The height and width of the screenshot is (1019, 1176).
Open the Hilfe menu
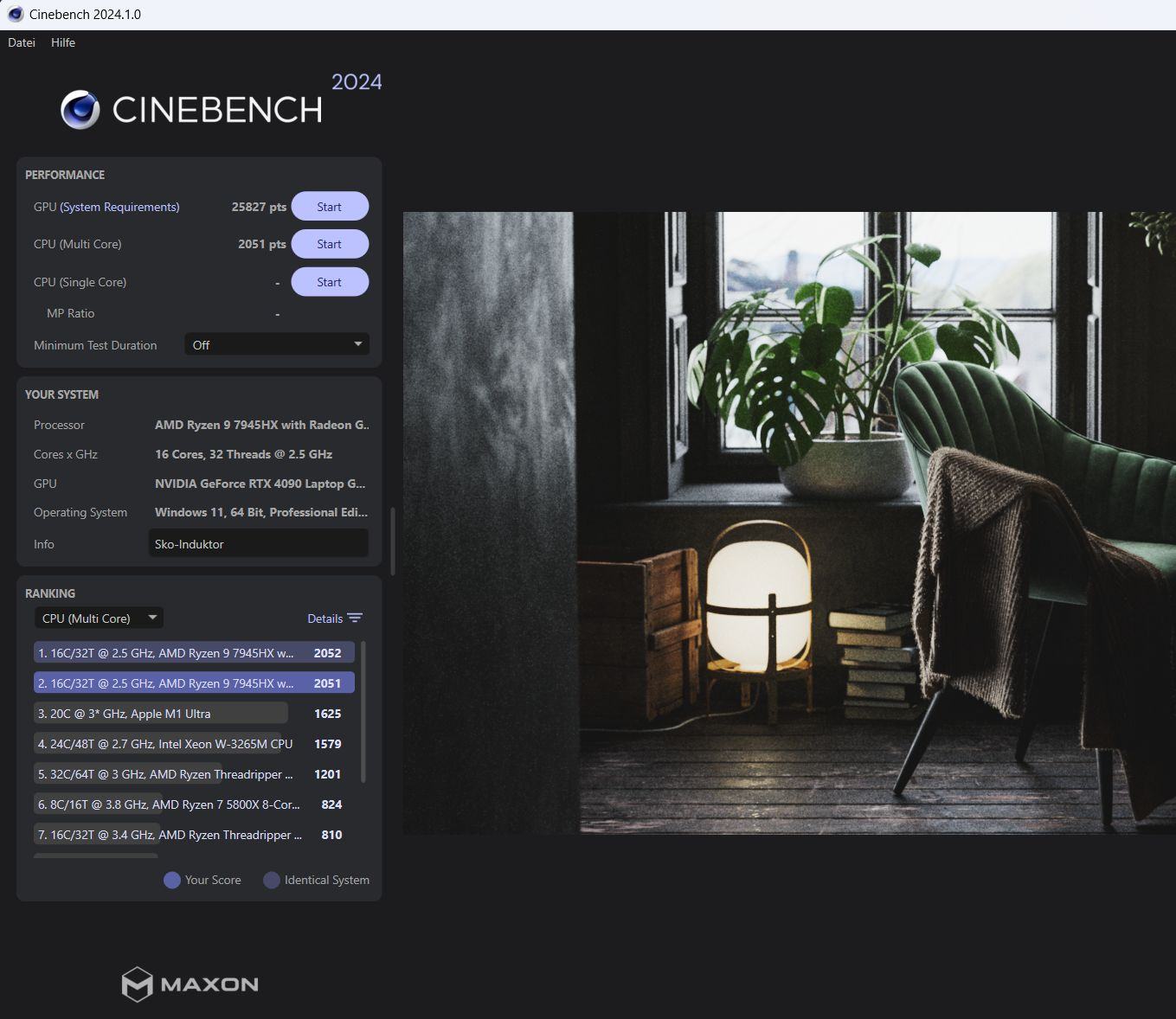click(x=63, y=42)
